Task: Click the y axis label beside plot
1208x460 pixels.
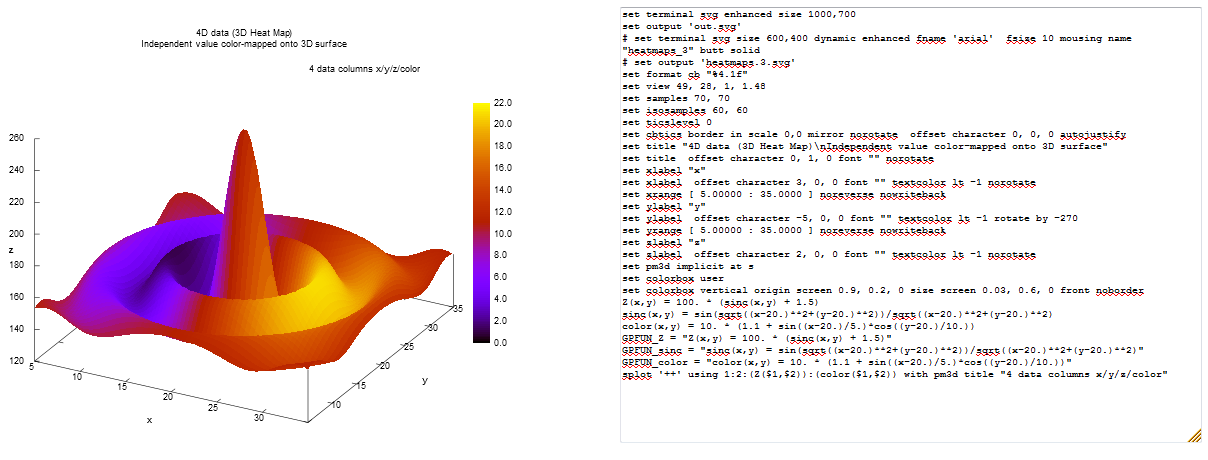Action: [x=424, y=380]
